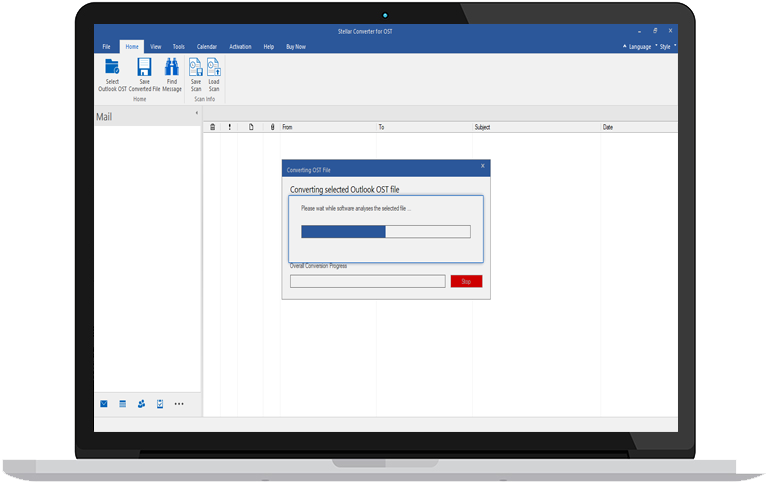Open the Calendar ribbon tab
This screenshot has height=488, width=772.
(207, 47)
